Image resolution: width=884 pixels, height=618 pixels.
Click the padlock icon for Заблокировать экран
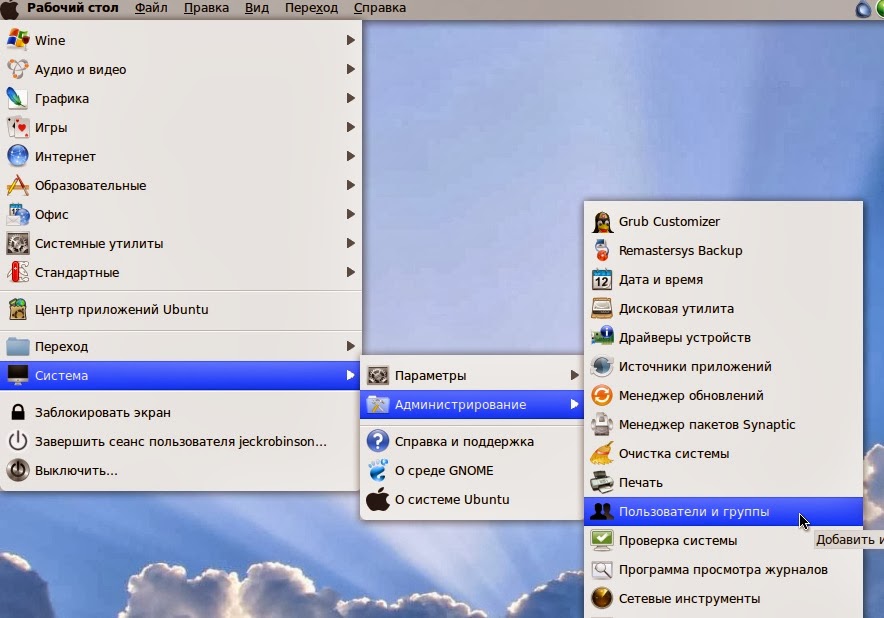[18, 412]
